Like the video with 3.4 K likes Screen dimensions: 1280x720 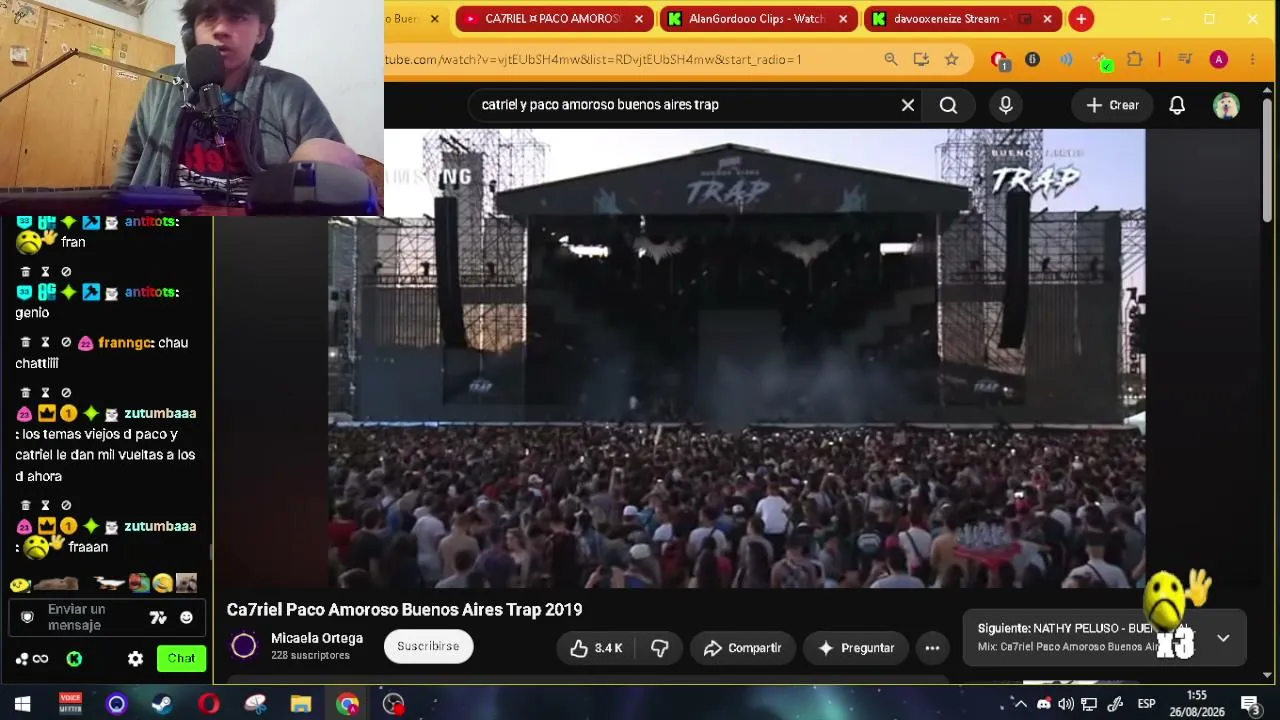[596, 648]
